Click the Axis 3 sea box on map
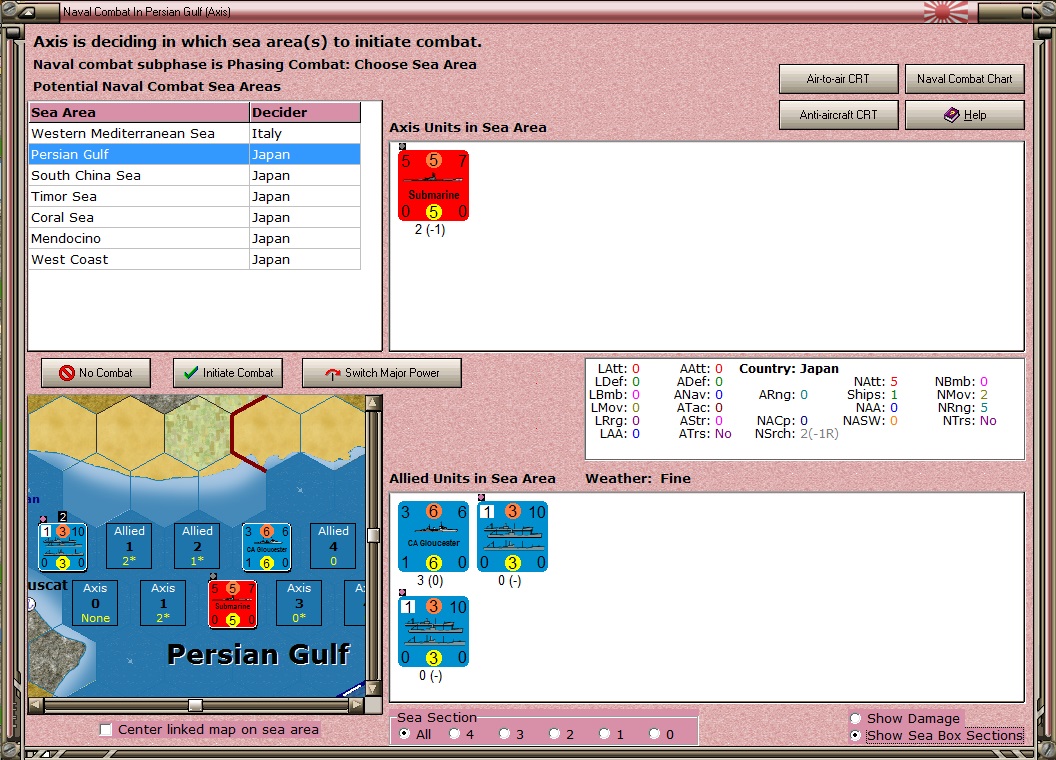The image size is (1056, 760). pos(299,603)
